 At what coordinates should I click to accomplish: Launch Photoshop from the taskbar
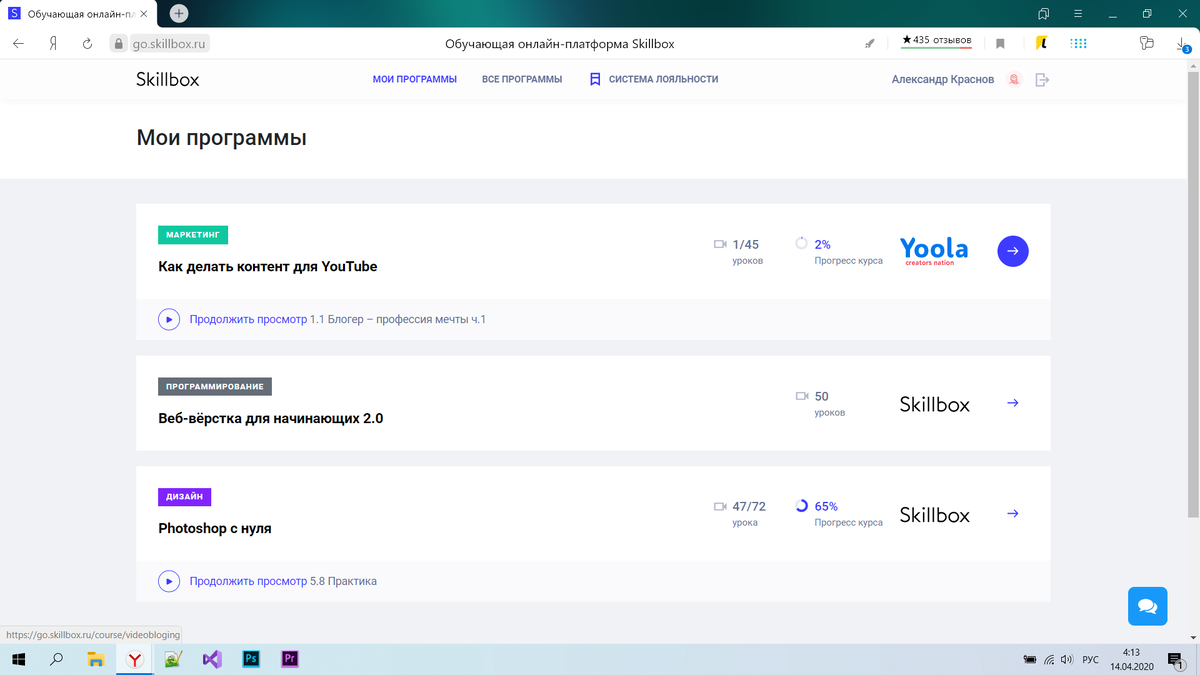250,659
